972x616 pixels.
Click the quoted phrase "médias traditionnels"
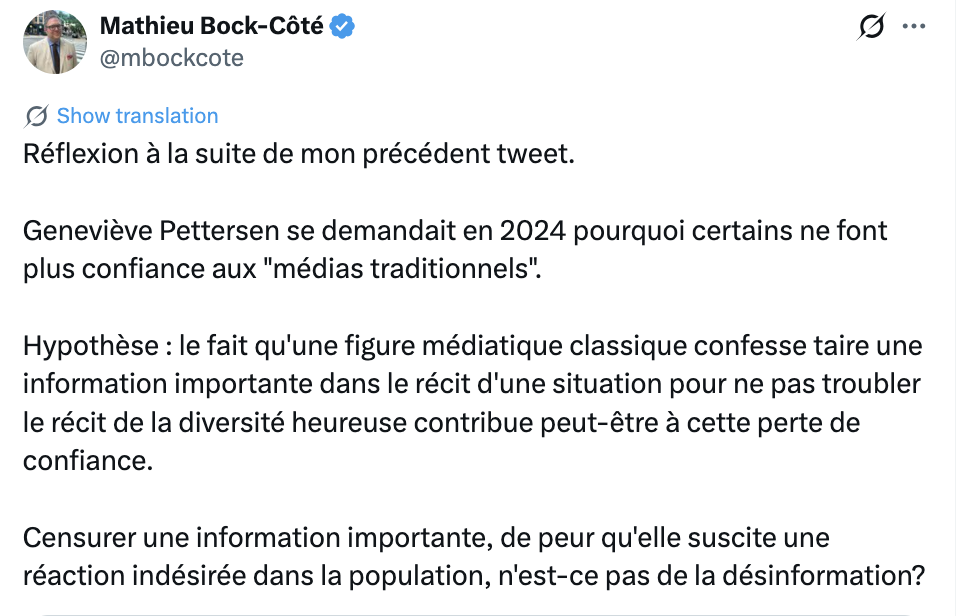tap(407, 269)
